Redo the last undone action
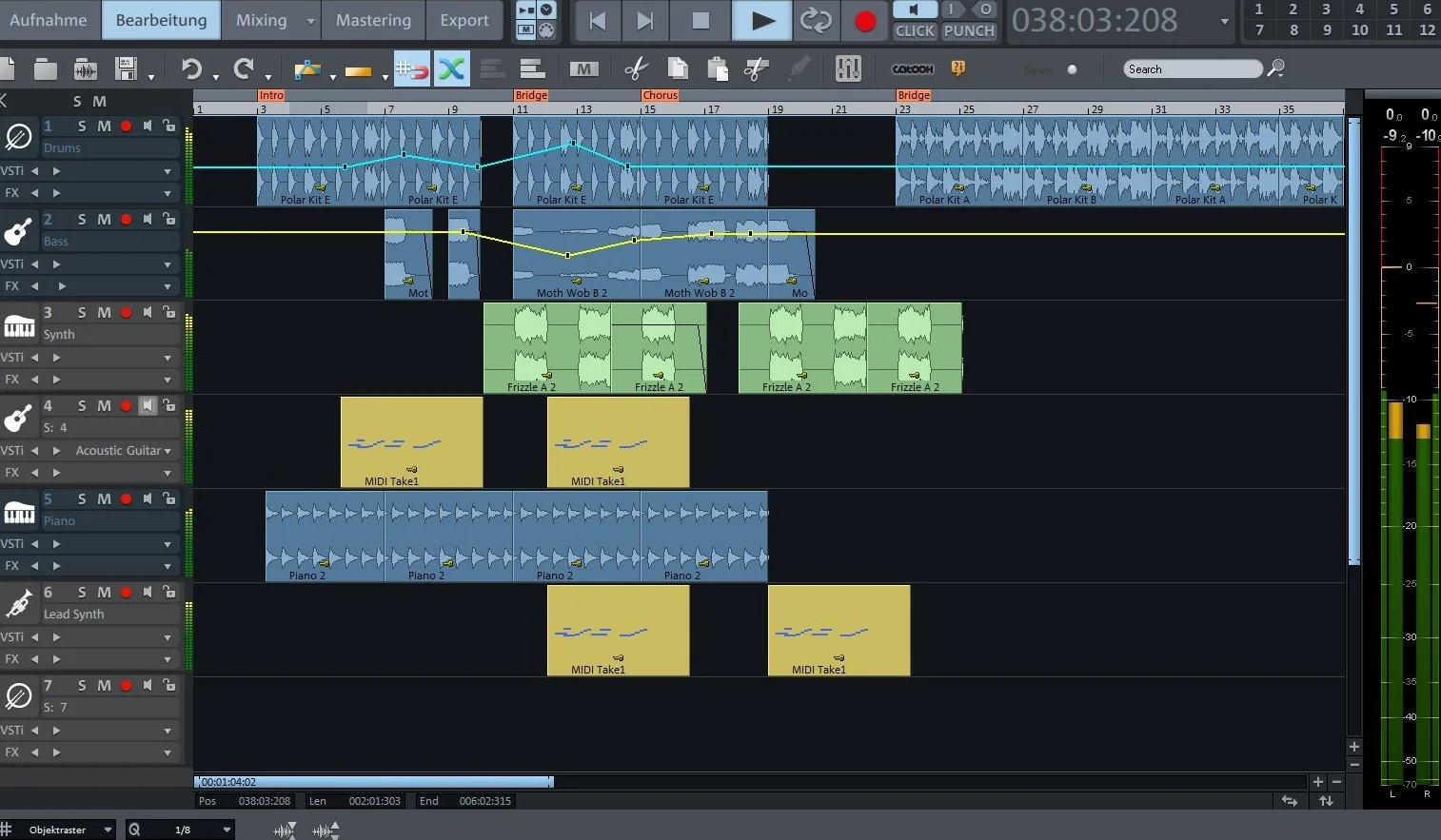 [244, 68]
